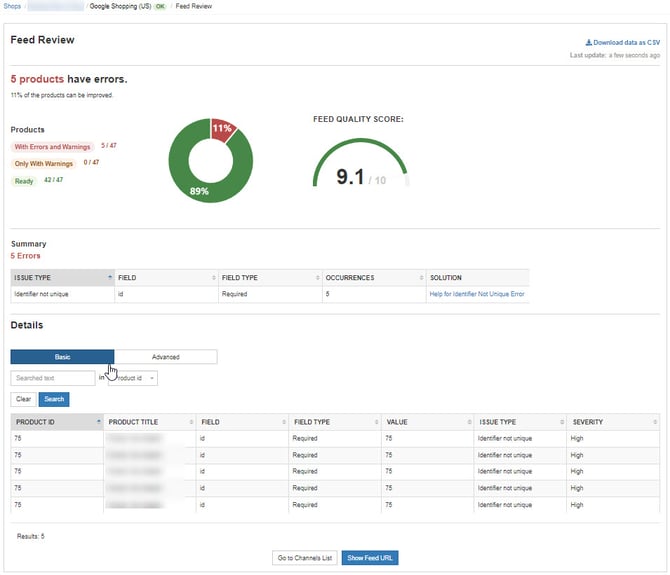Switch to the Advanced details tab
Viewport: 670px width, 575px height.
click(x=166, y=357)
